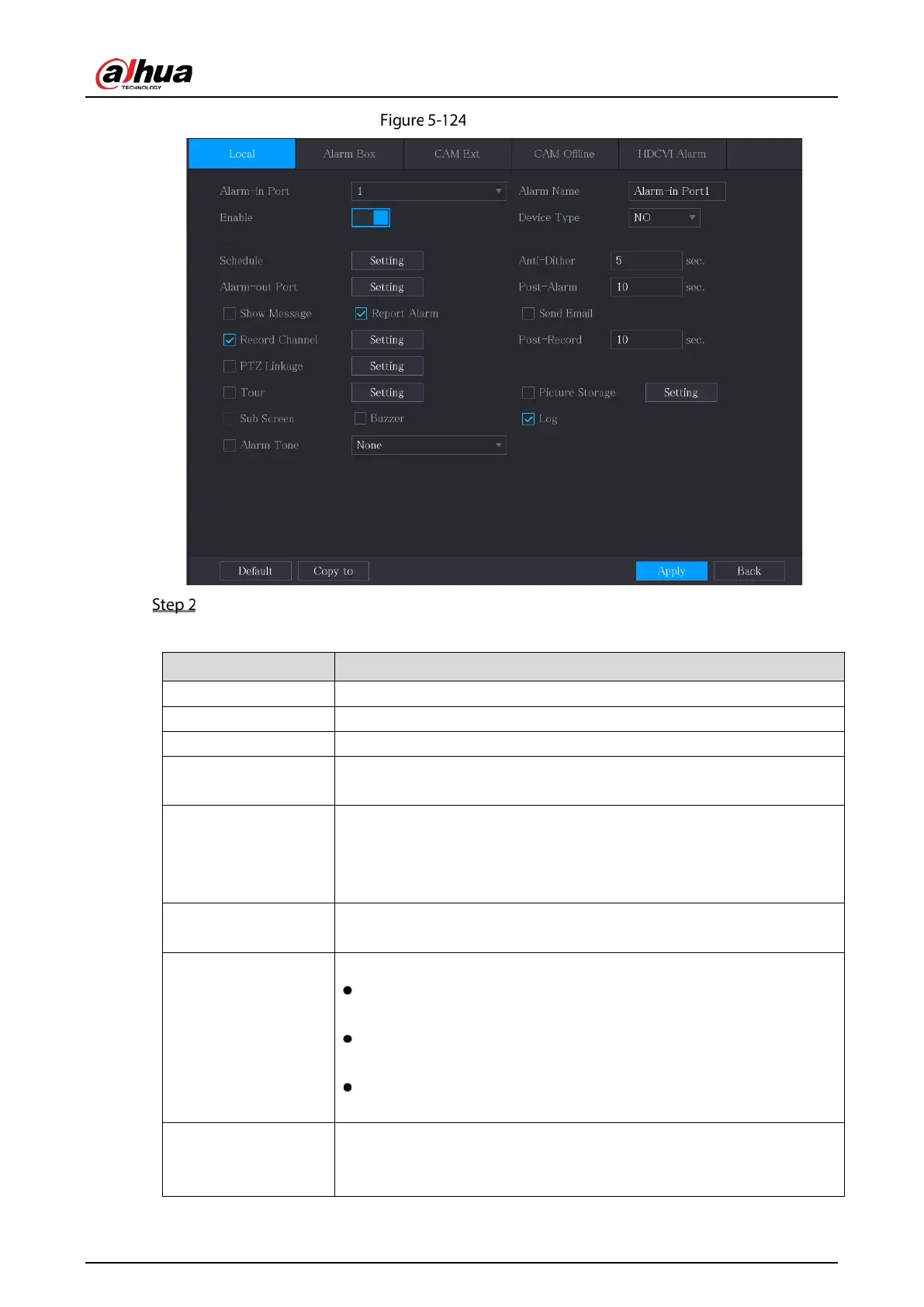Go to the CAM Offline tab

pos(564,154)
